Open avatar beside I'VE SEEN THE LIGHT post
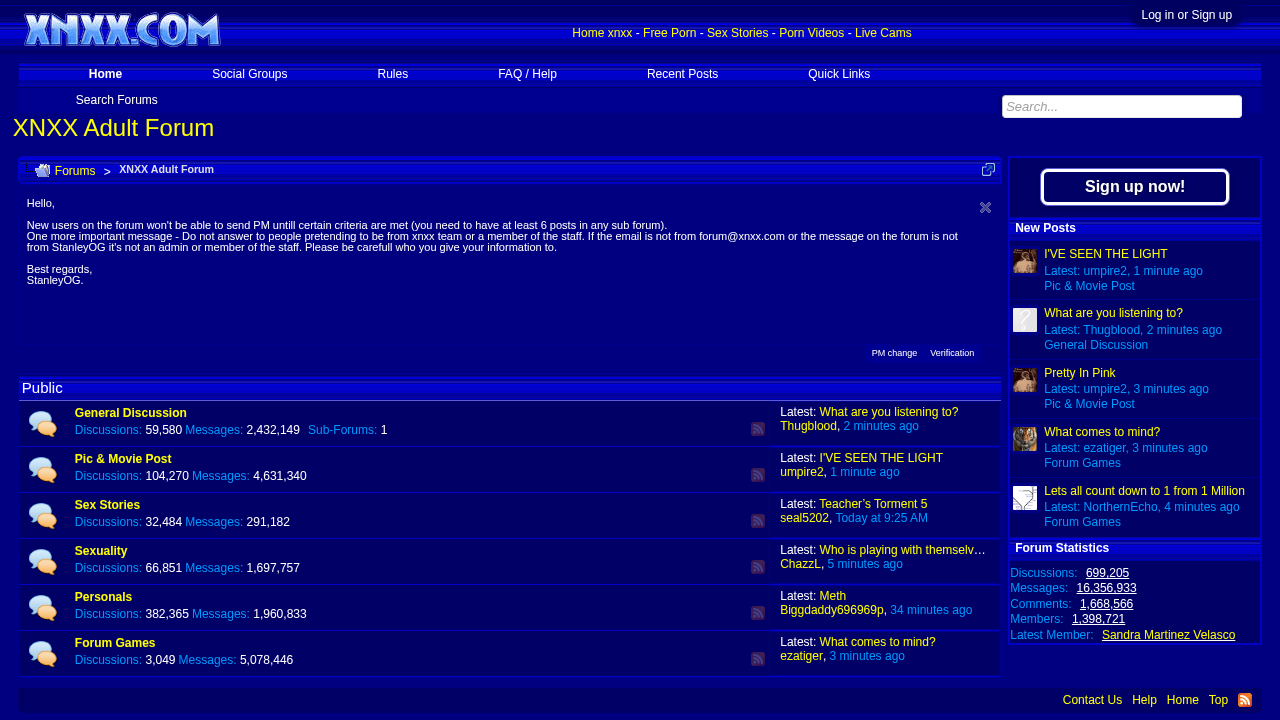The height and width of the screenshot is (720, 1280). tap(1025, 261)
